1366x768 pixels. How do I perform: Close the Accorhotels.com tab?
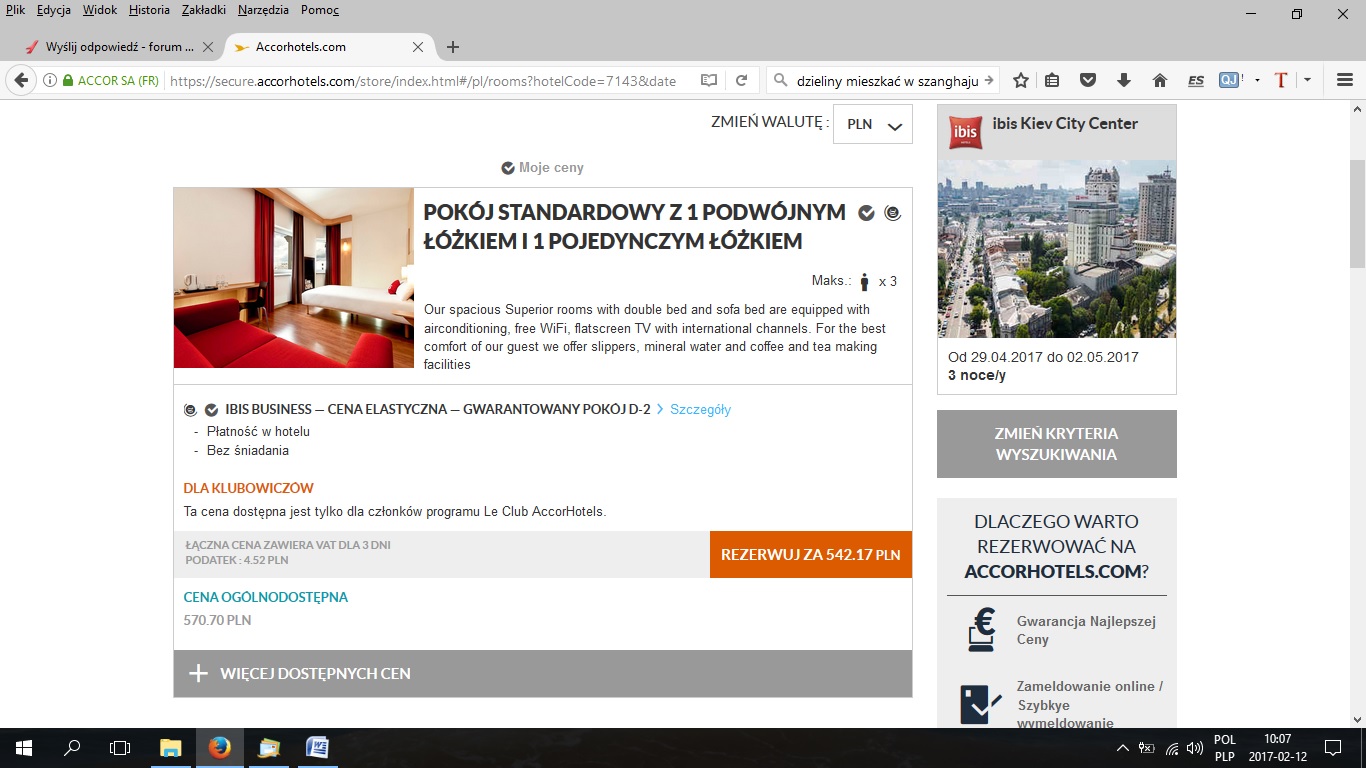point(418,47)
